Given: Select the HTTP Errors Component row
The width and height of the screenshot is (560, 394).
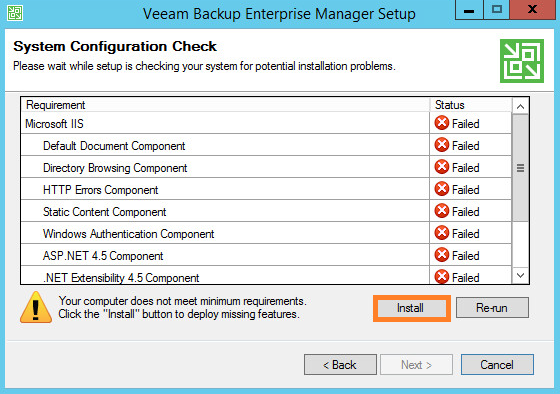Looking at the screenshot, I should click(x=266, y=189).
